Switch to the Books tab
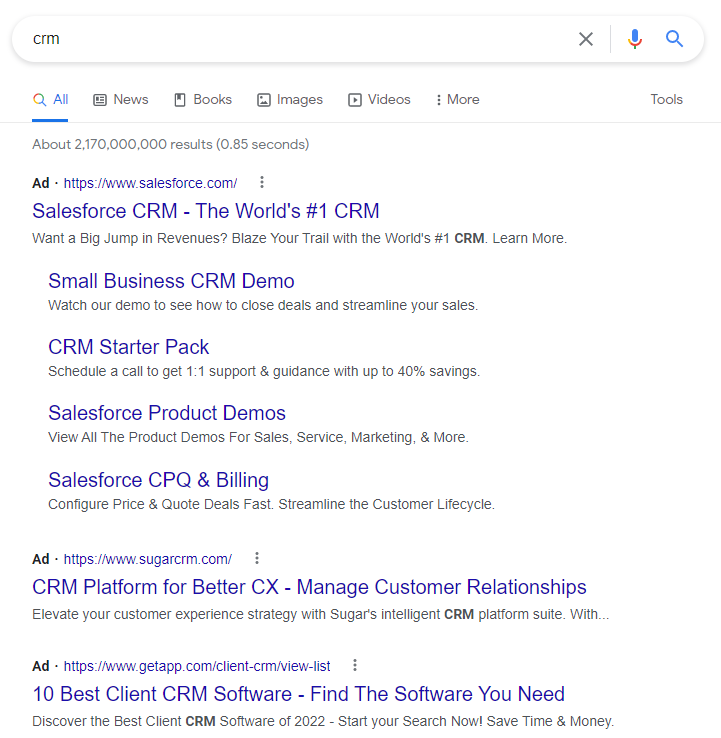Screen dimensions: 721x738 point(203,99)
